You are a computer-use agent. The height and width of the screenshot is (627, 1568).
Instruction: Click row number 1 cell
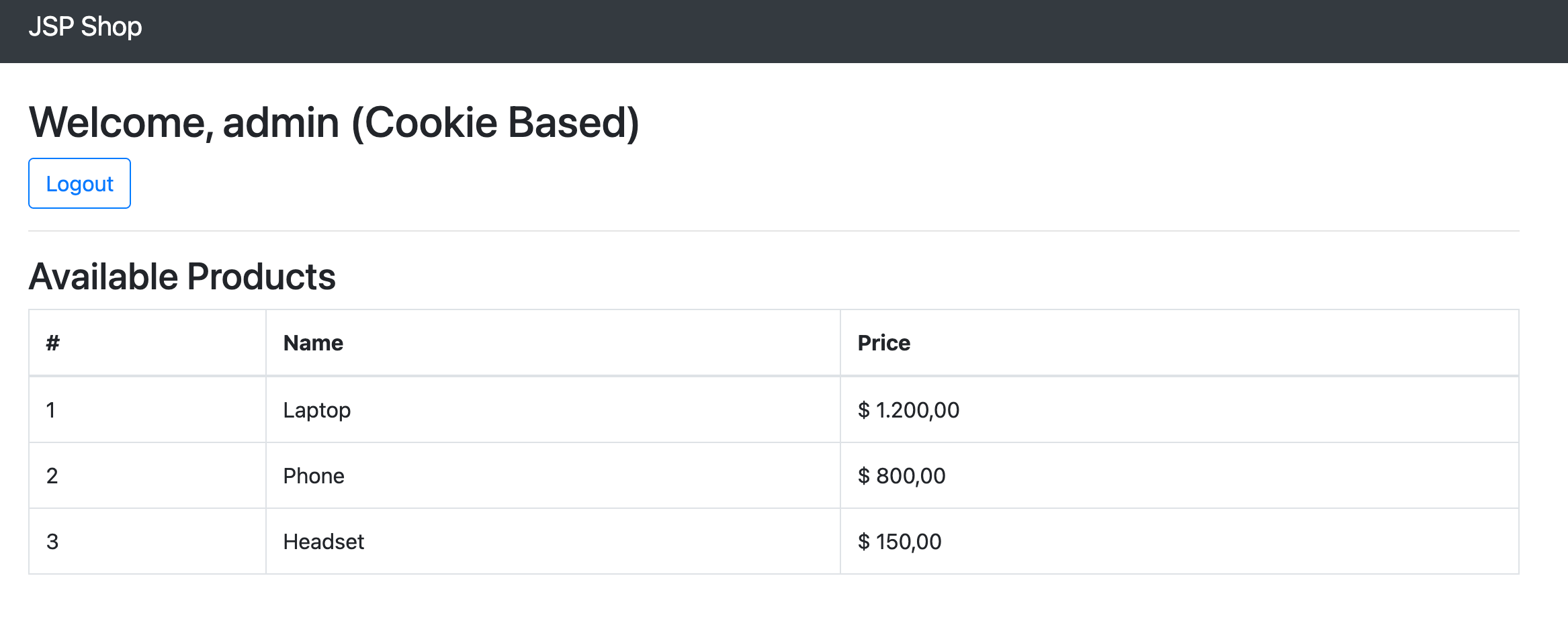(x=147, y=409)
